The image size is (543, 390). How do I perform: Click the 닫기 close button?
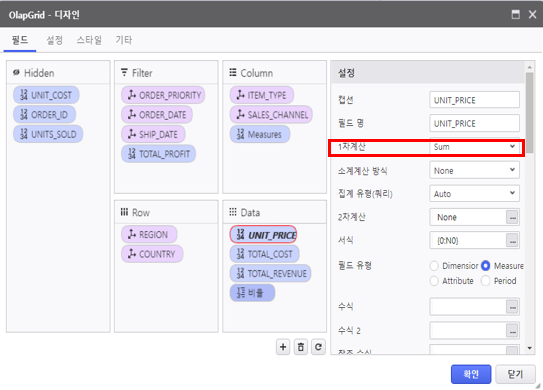click(x=515, y=374)
